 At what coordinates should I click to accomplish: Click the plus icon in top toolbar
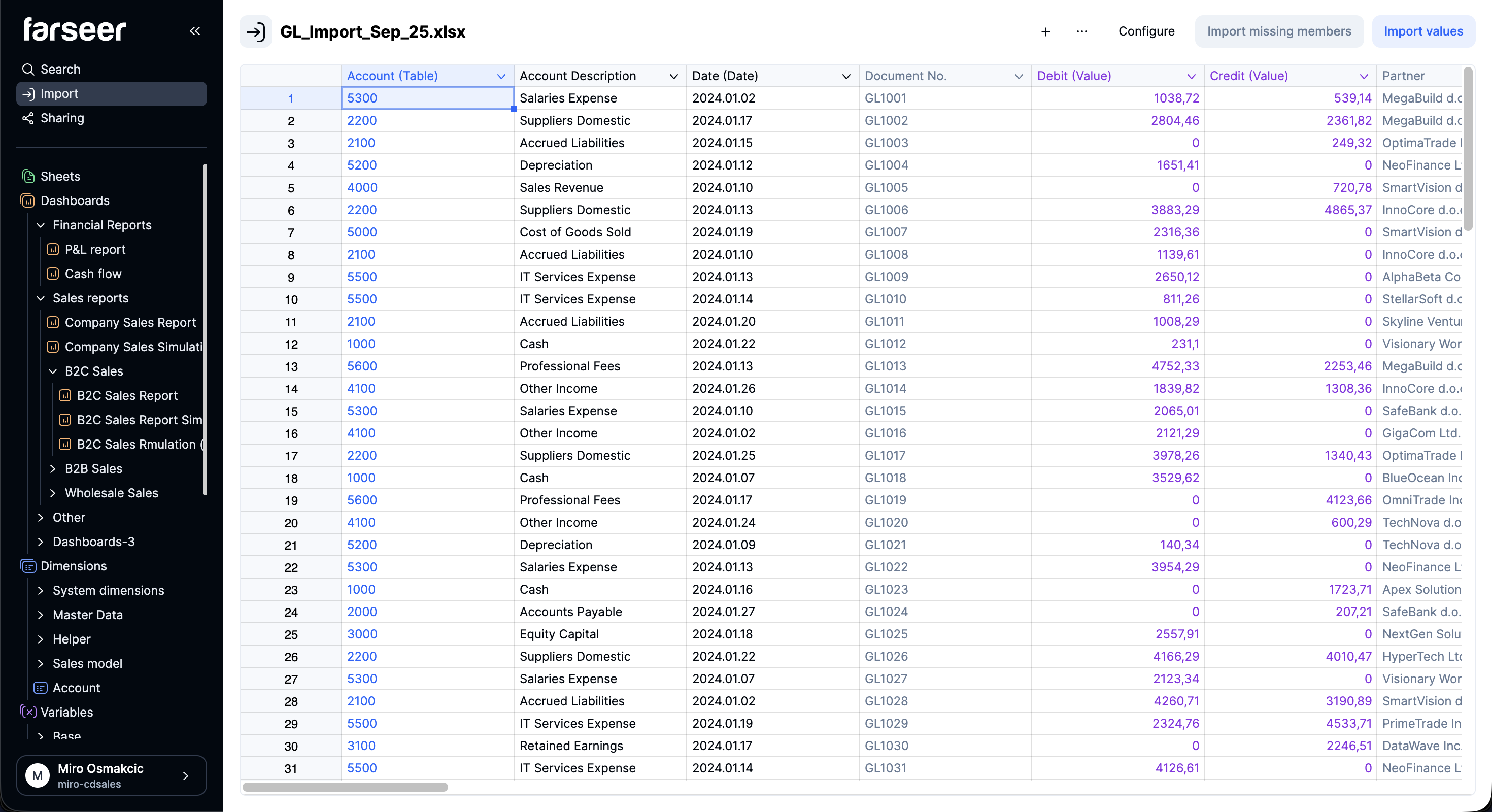(x=1045, y=32)
